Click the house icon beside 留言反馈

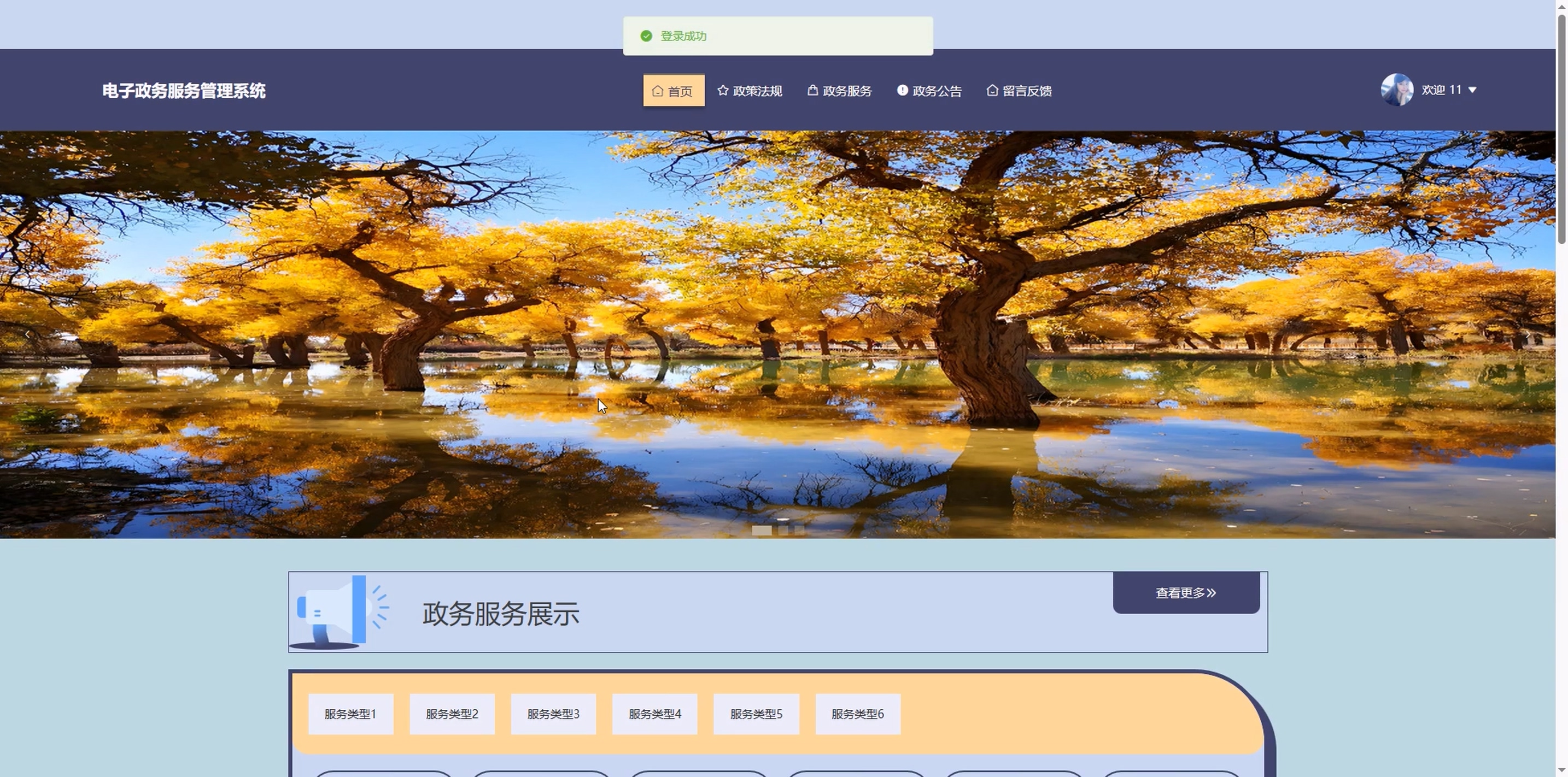[x=992, y=91]
